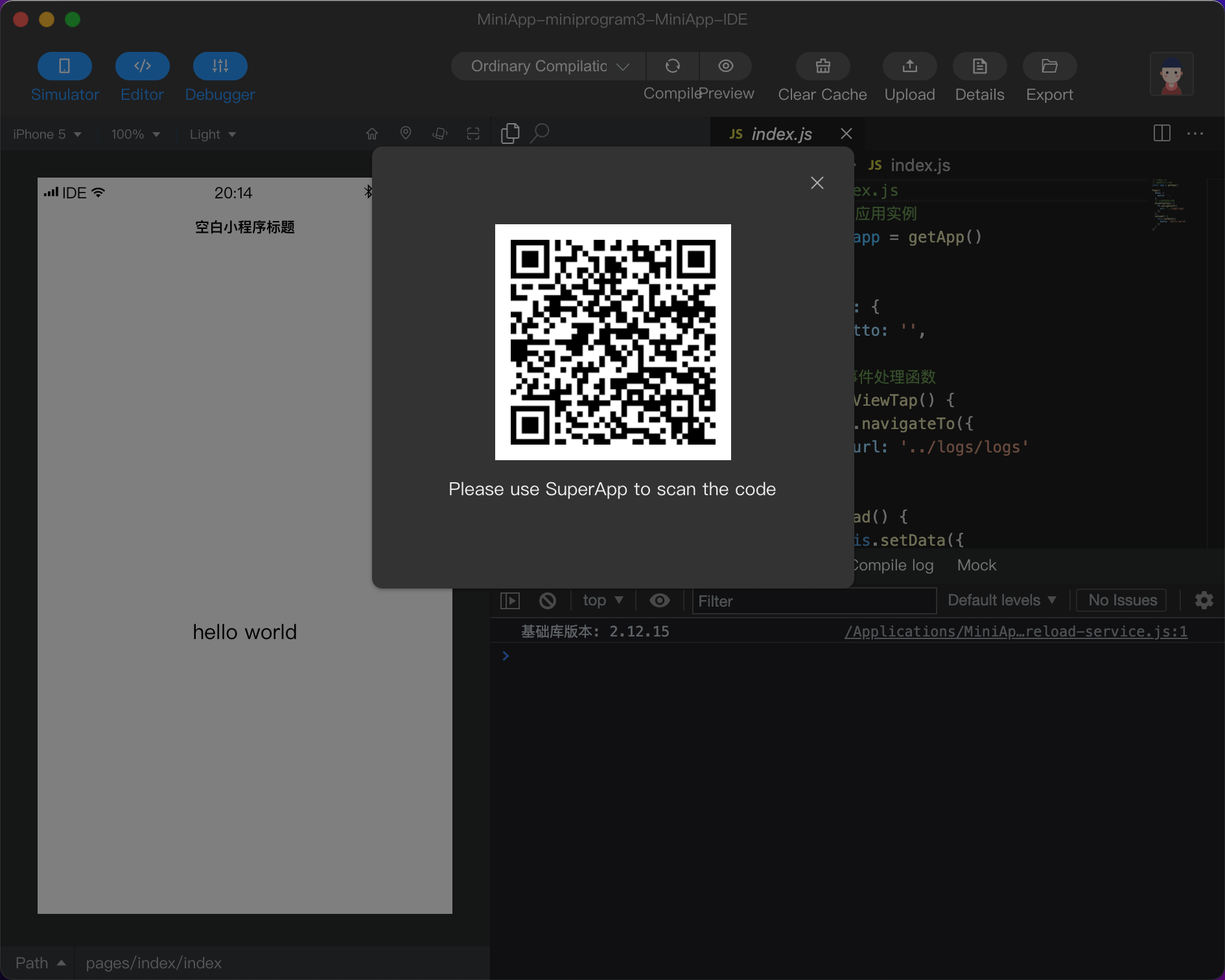Image resolution: width=1225 pixels, height=980 pixels.
Task: Click the 基础库版本: 2.12.15 console message
Action: 595,631
